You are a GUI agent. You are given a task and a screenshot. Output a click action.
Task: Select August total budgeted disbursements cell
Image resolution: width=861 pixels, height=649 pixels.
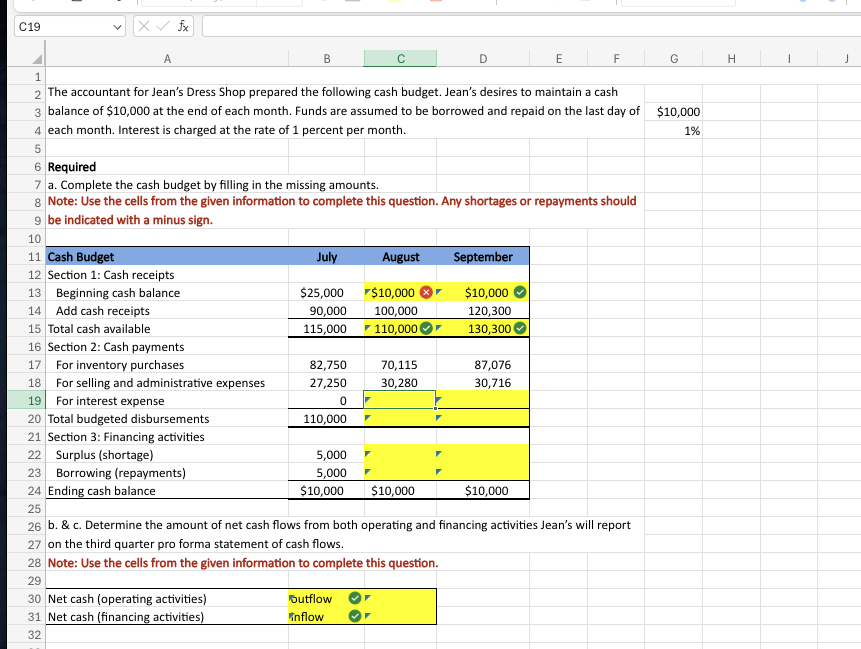tap(400, 418)
